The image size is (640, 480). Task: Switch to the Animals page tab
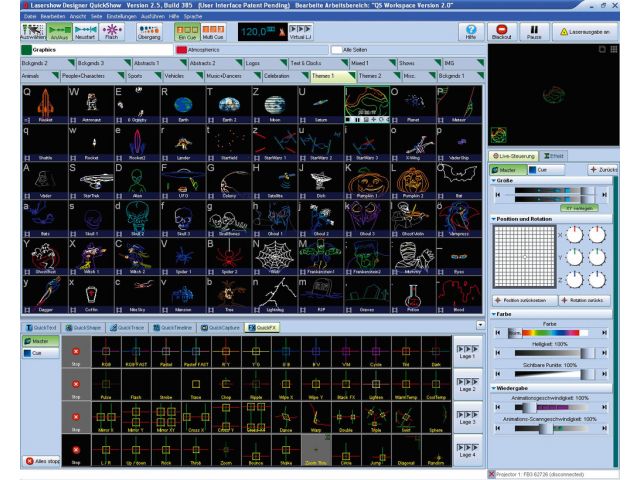pos(40,76)
